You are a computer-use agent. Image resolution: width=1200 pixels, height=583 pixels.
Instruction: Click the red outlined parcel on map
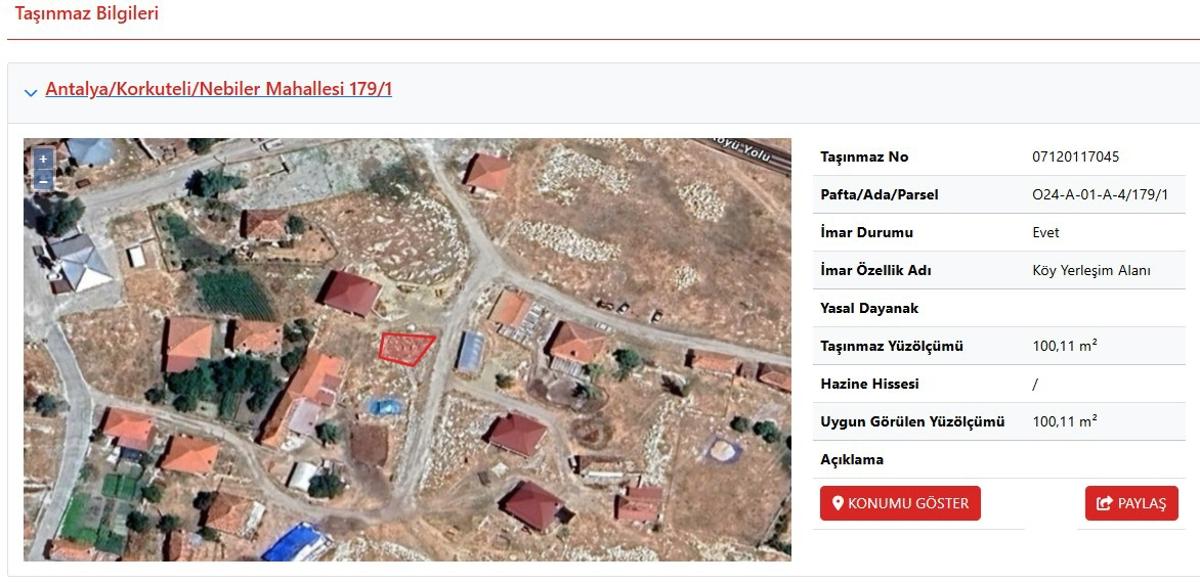pos(405,347)
